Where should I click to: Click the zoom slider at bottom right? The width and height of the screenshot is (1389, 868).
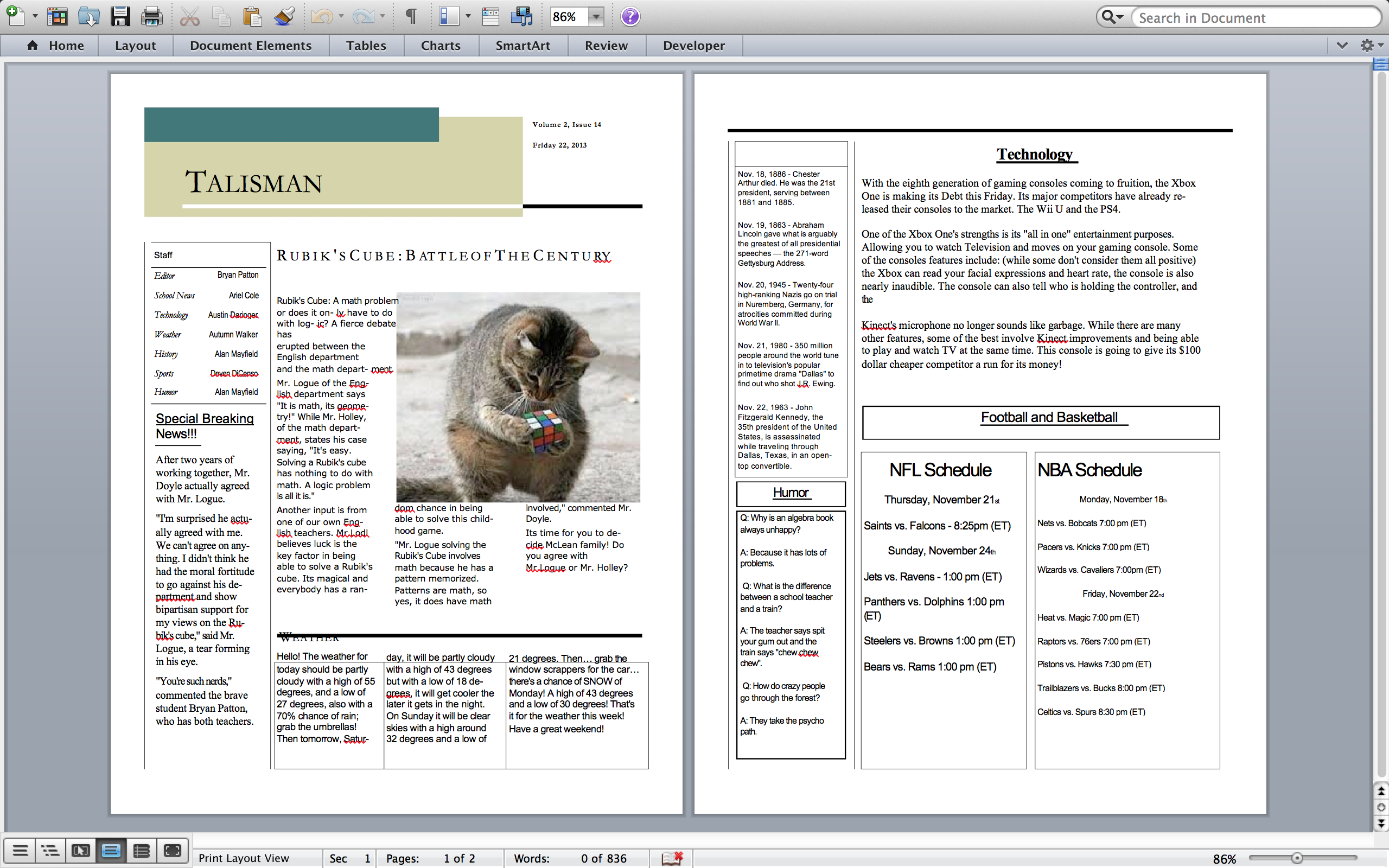click(1297, 858)
